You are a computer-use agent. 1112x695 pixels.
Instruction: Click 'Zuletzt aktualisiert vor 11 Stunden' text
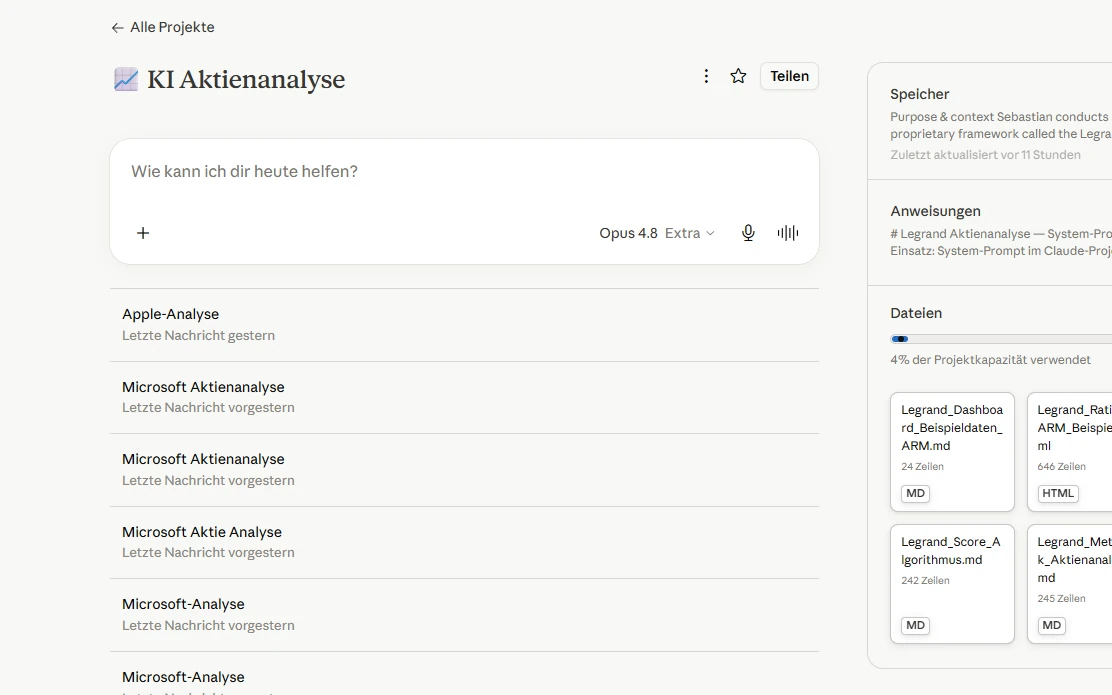coord(985,155)
